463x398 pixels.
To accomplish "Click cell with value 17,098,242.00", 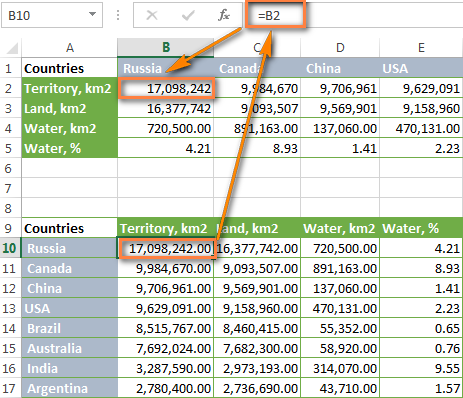I will click(166, 248).
